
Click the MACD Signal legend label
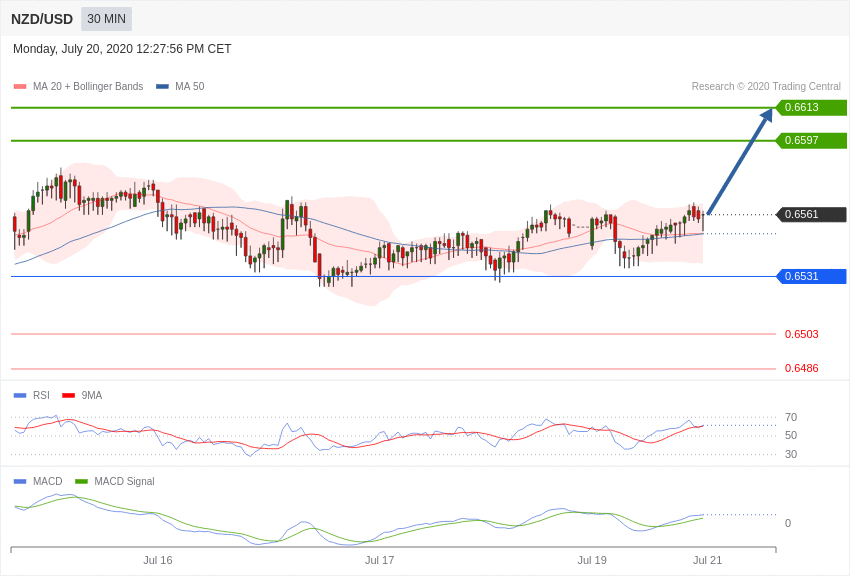point(124,481)
